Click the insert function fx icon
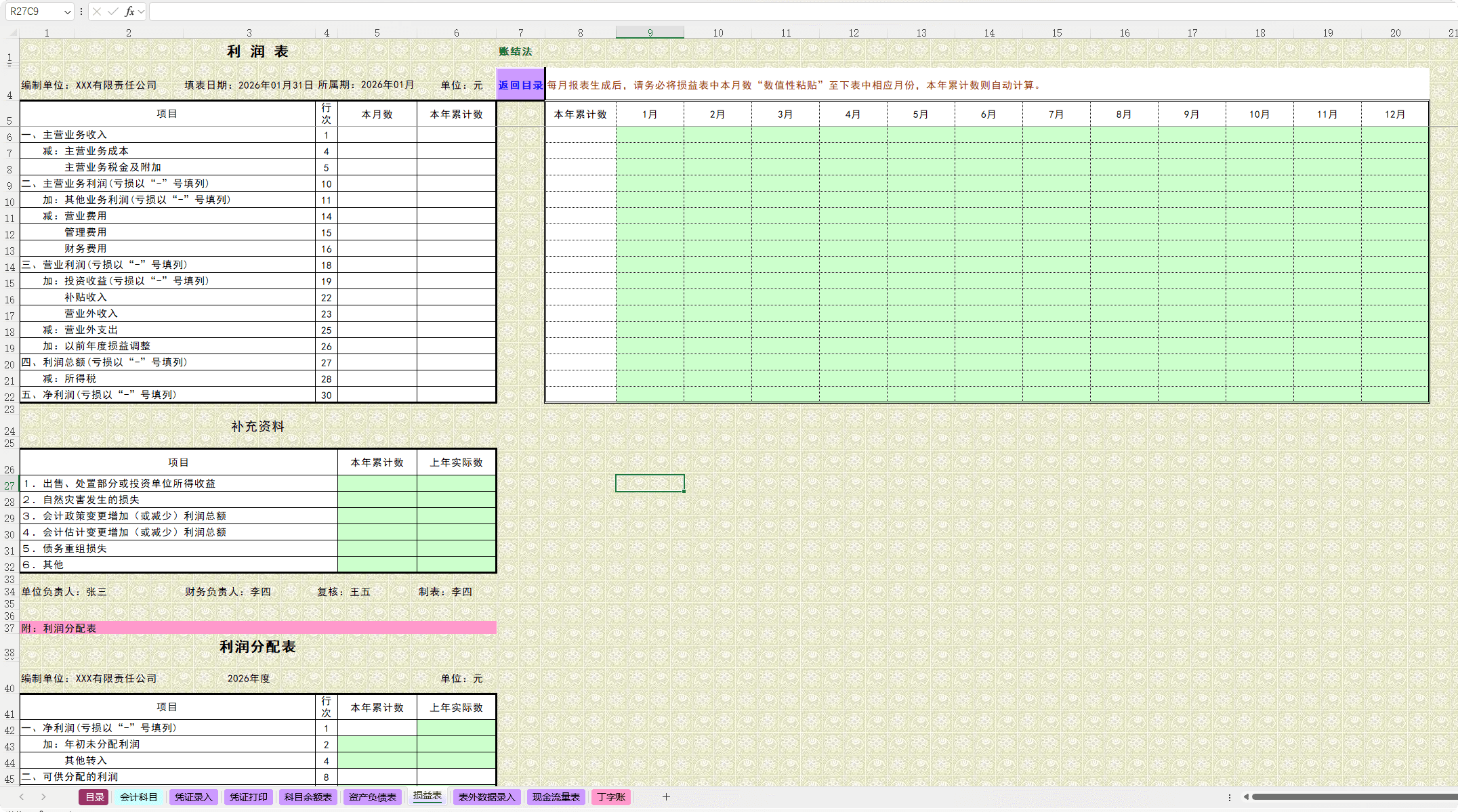Screen dimensions: 1458x812 [x=129, y=12]
